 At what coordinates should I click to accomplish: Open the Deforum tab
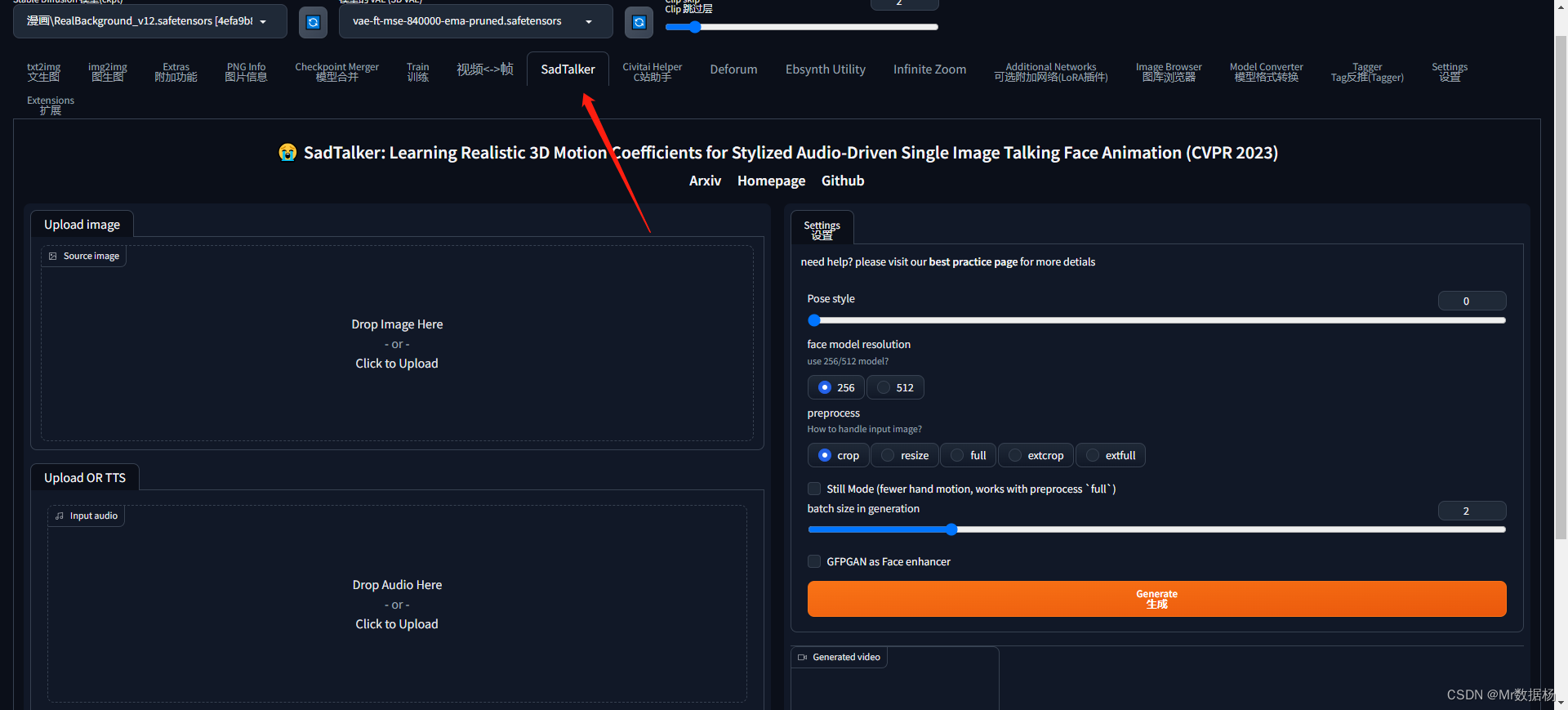coord(734,69)
